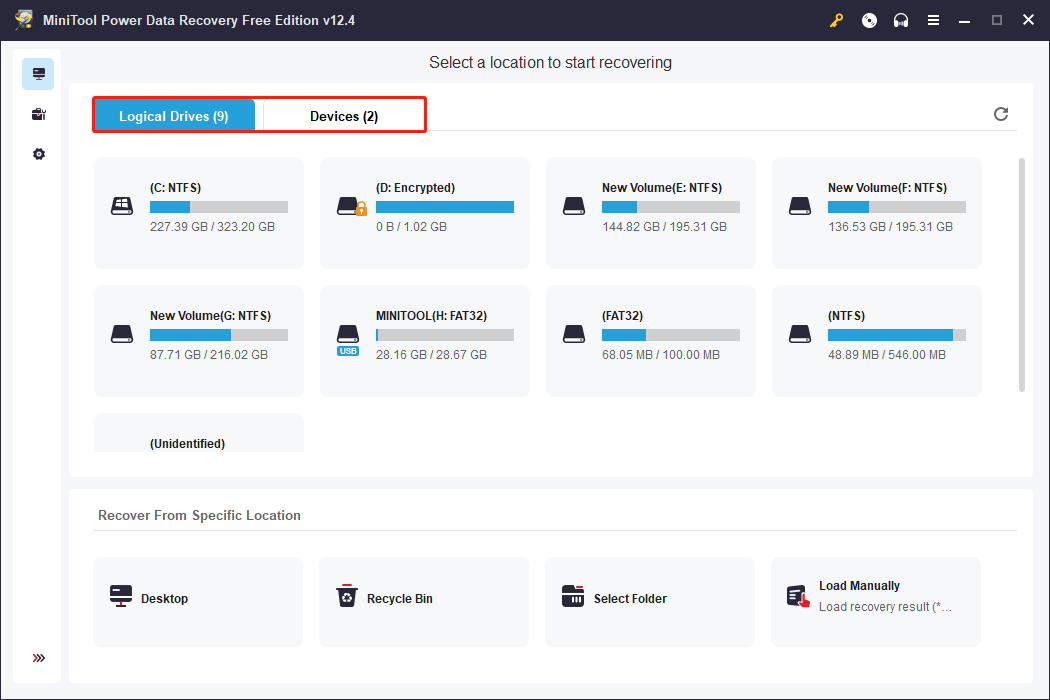Click the unlabeled NTFS 546 MB drive icon

click(x=800, y=334)
